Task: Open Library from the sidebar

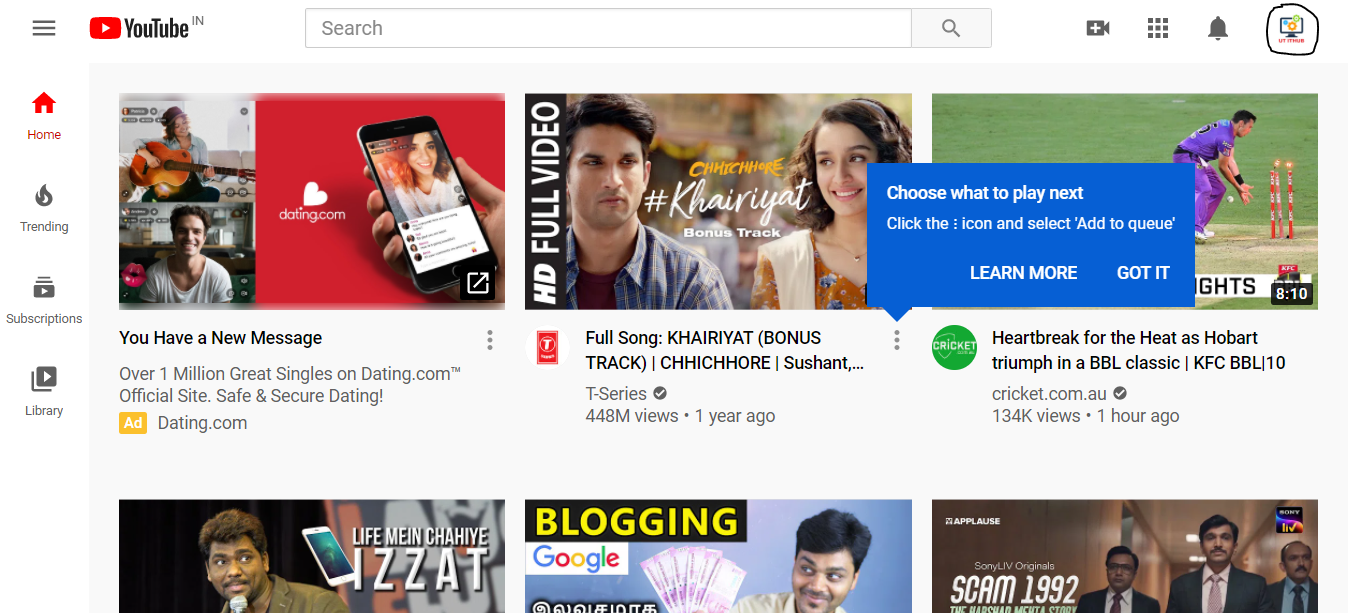Action: click(44, 392)
